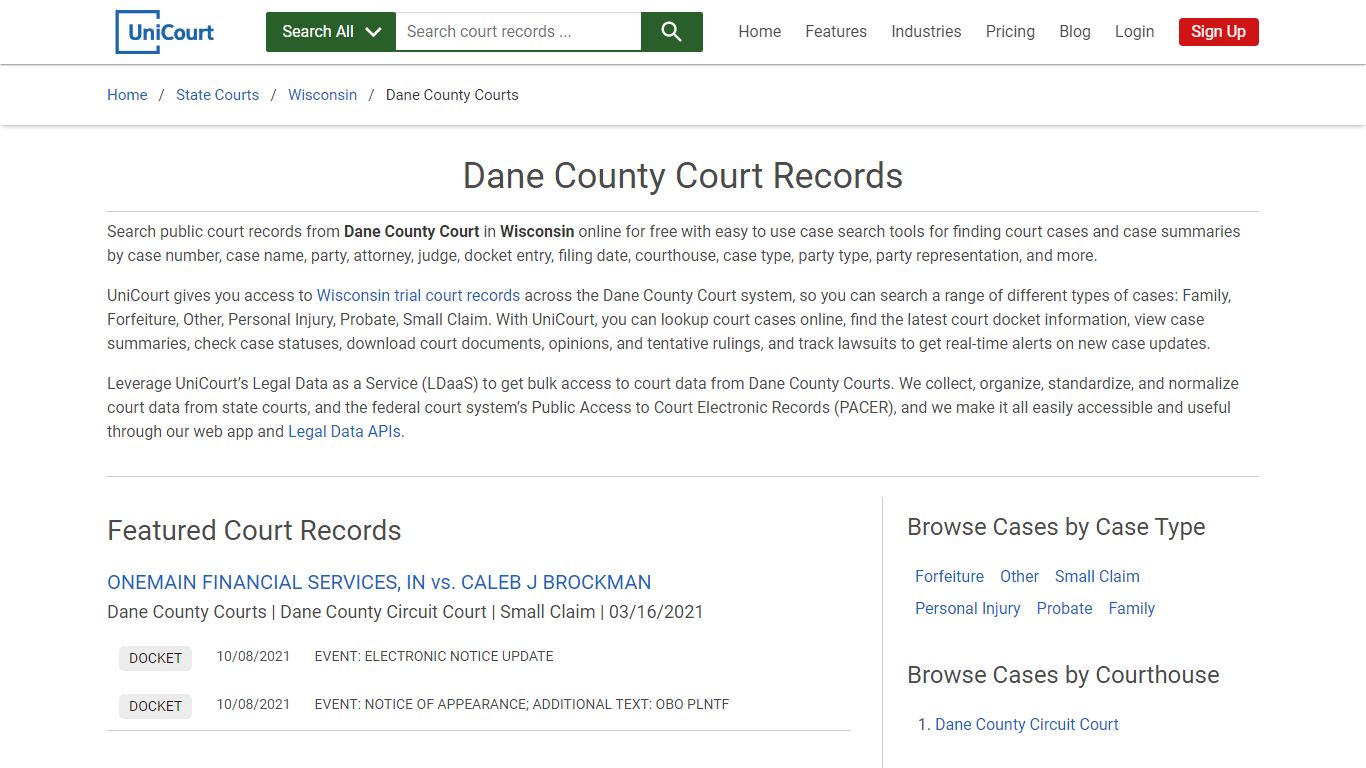Open the Home nav item
1366x768 pixels.
point(760,32)
